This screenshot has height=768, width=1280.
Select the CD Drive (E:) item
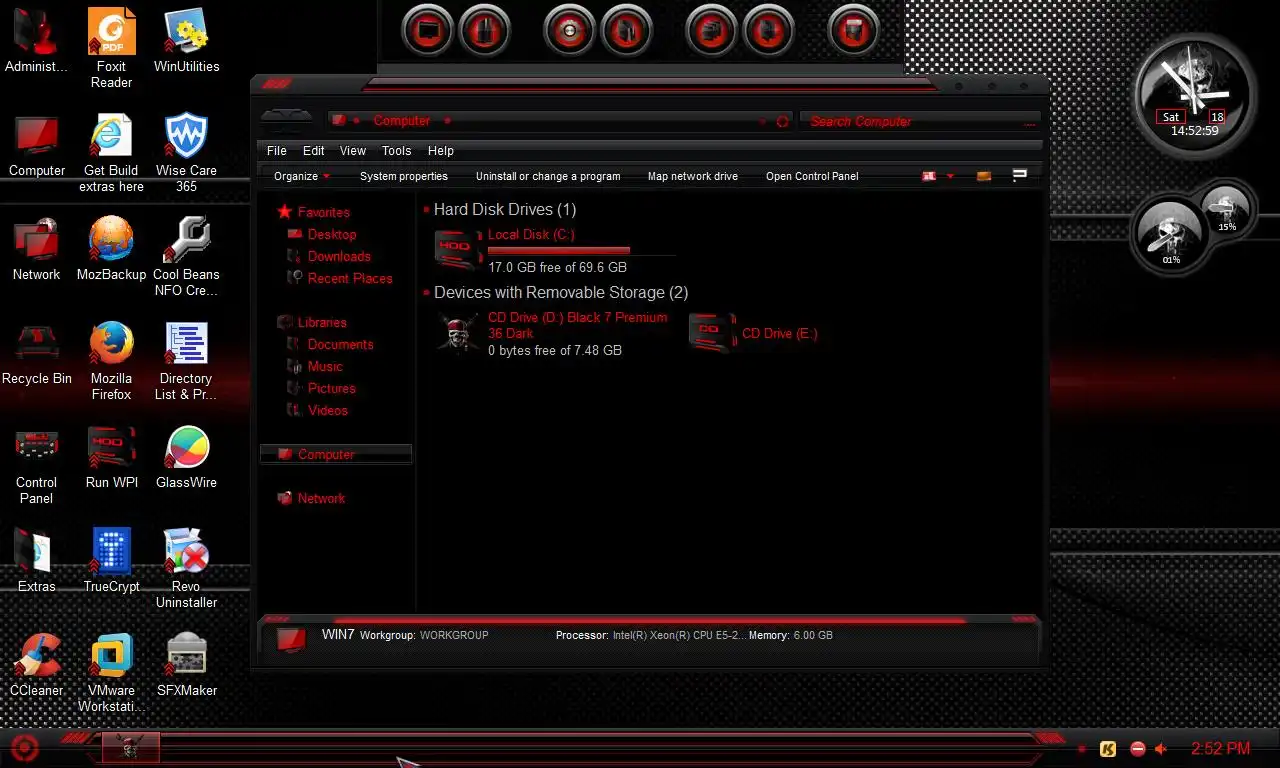(755, 333)
